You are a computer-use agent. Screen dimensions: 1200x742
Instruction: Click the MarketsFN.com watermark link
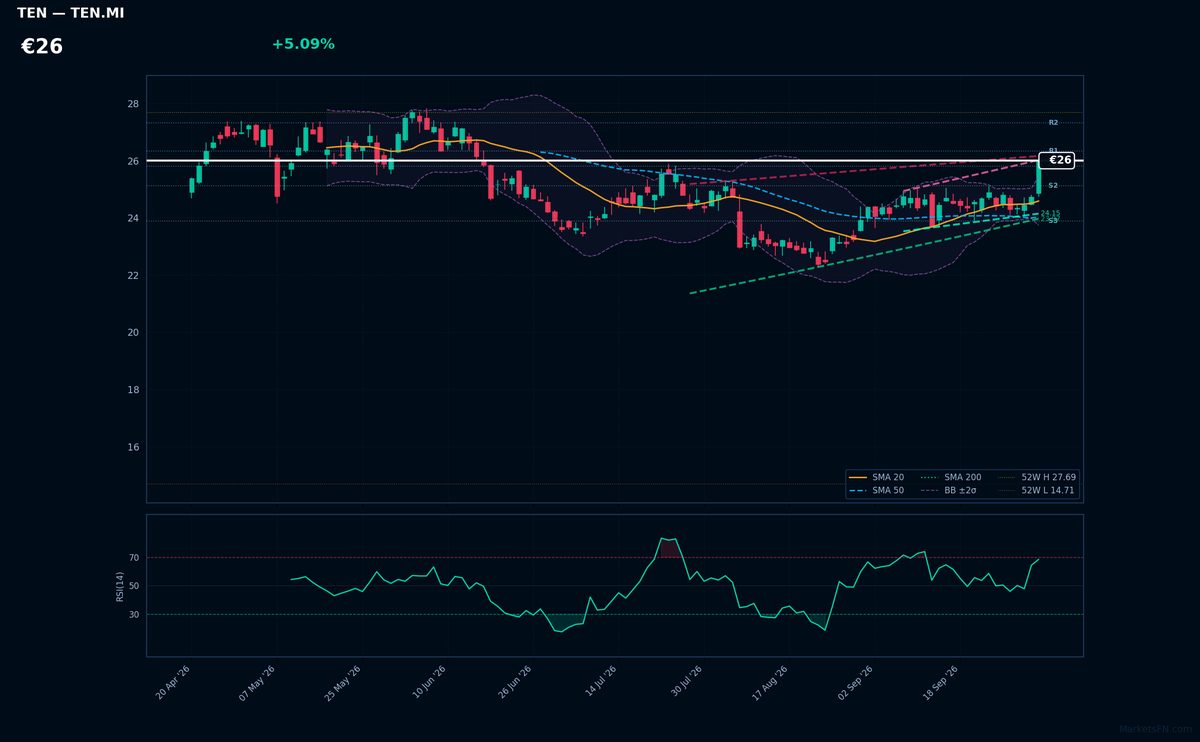1155,730
